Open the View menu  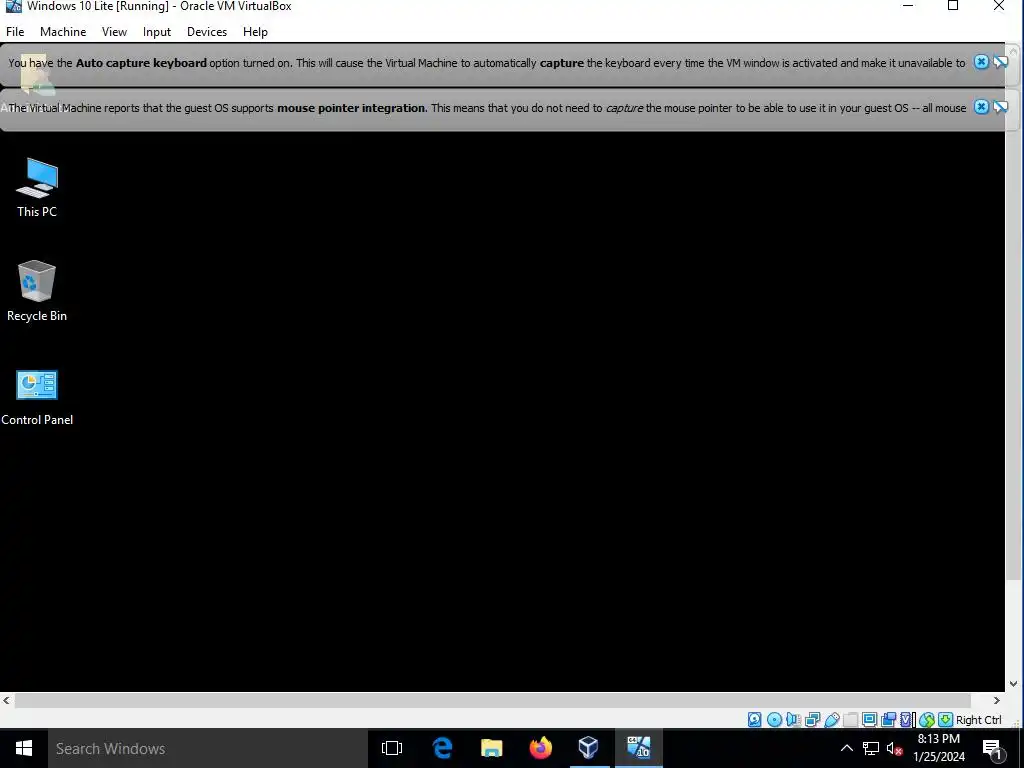click(114, 31)
